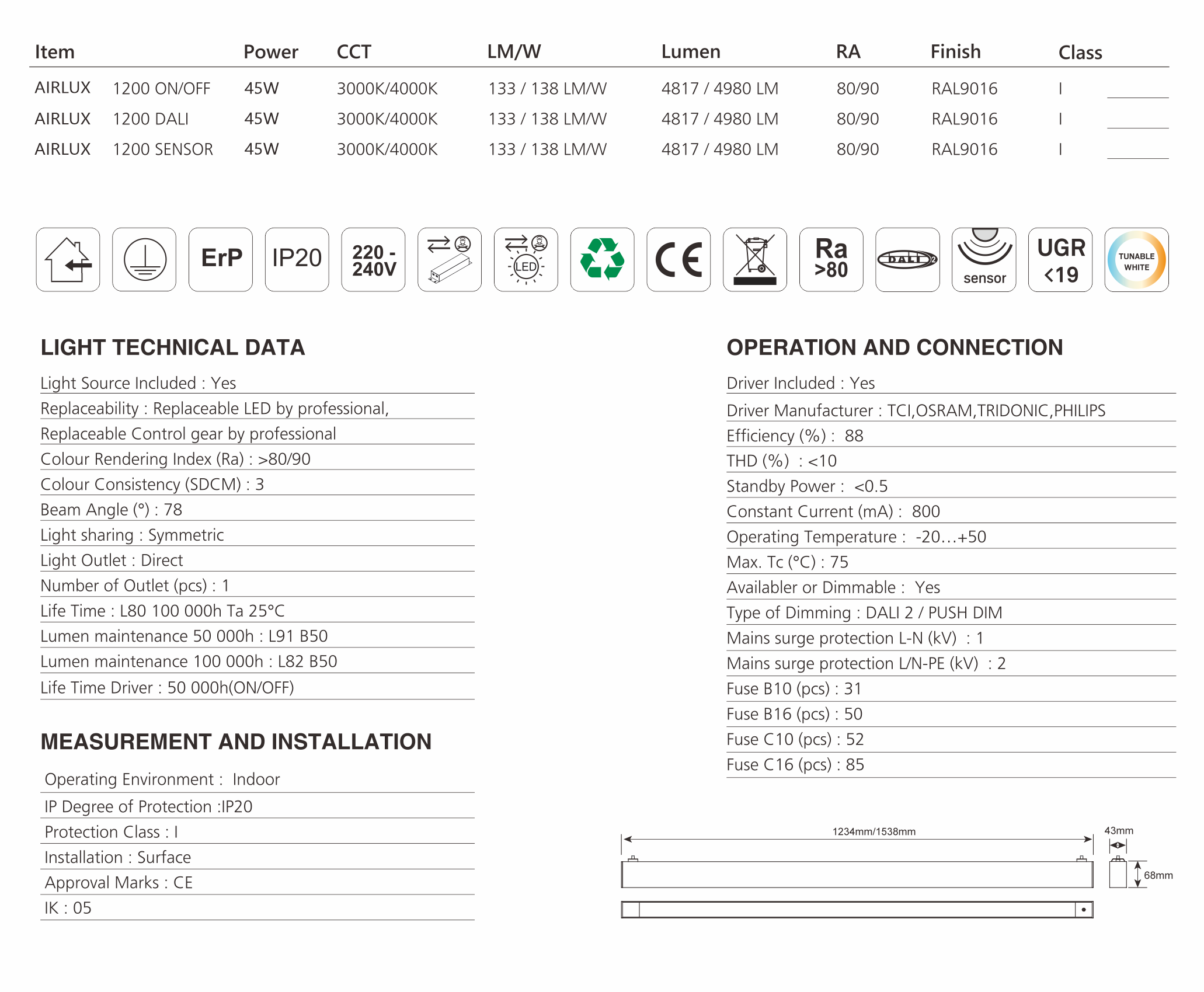Click 'Operating Temperature : -20…+50' row
This screenshot has height=992, width=1204.
(951, 537)
